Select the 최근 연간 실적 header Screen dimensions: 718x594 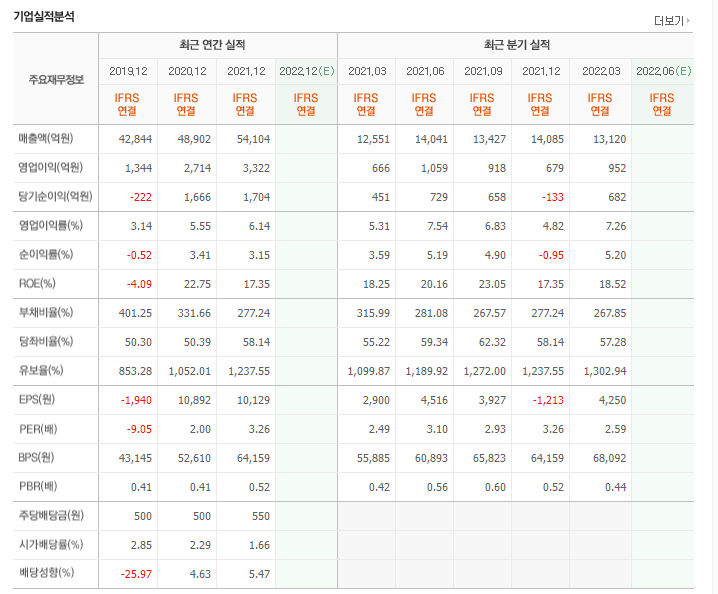tap(212, 45)
